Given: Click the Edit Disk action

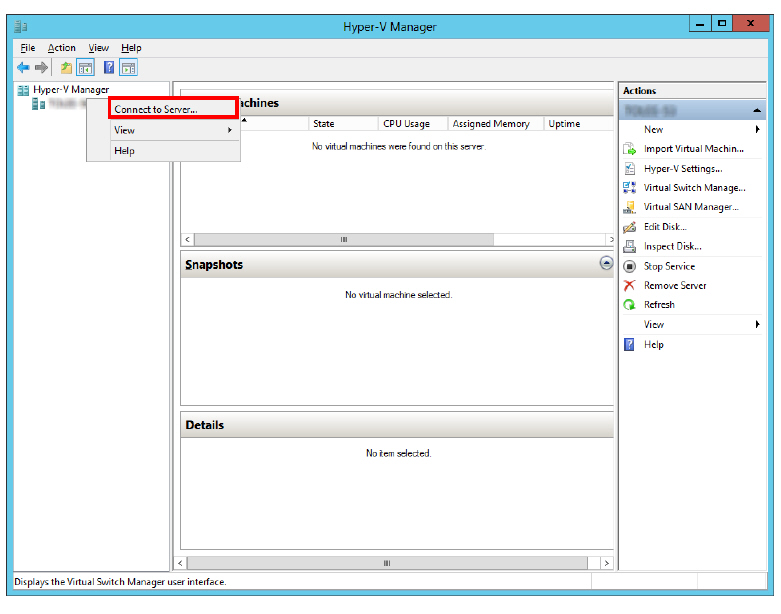Looking at the screenshot, I should tap(665, 227).
